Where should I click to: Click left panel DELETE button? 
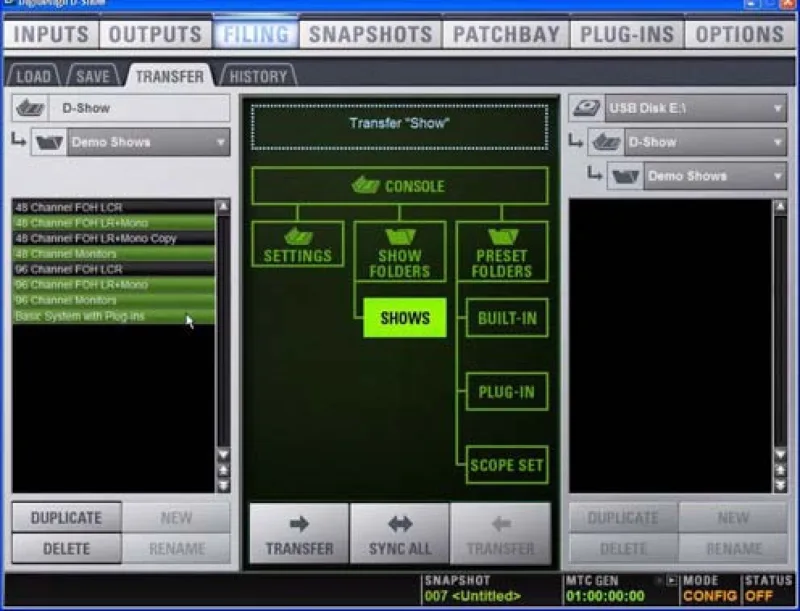(66, 549)
